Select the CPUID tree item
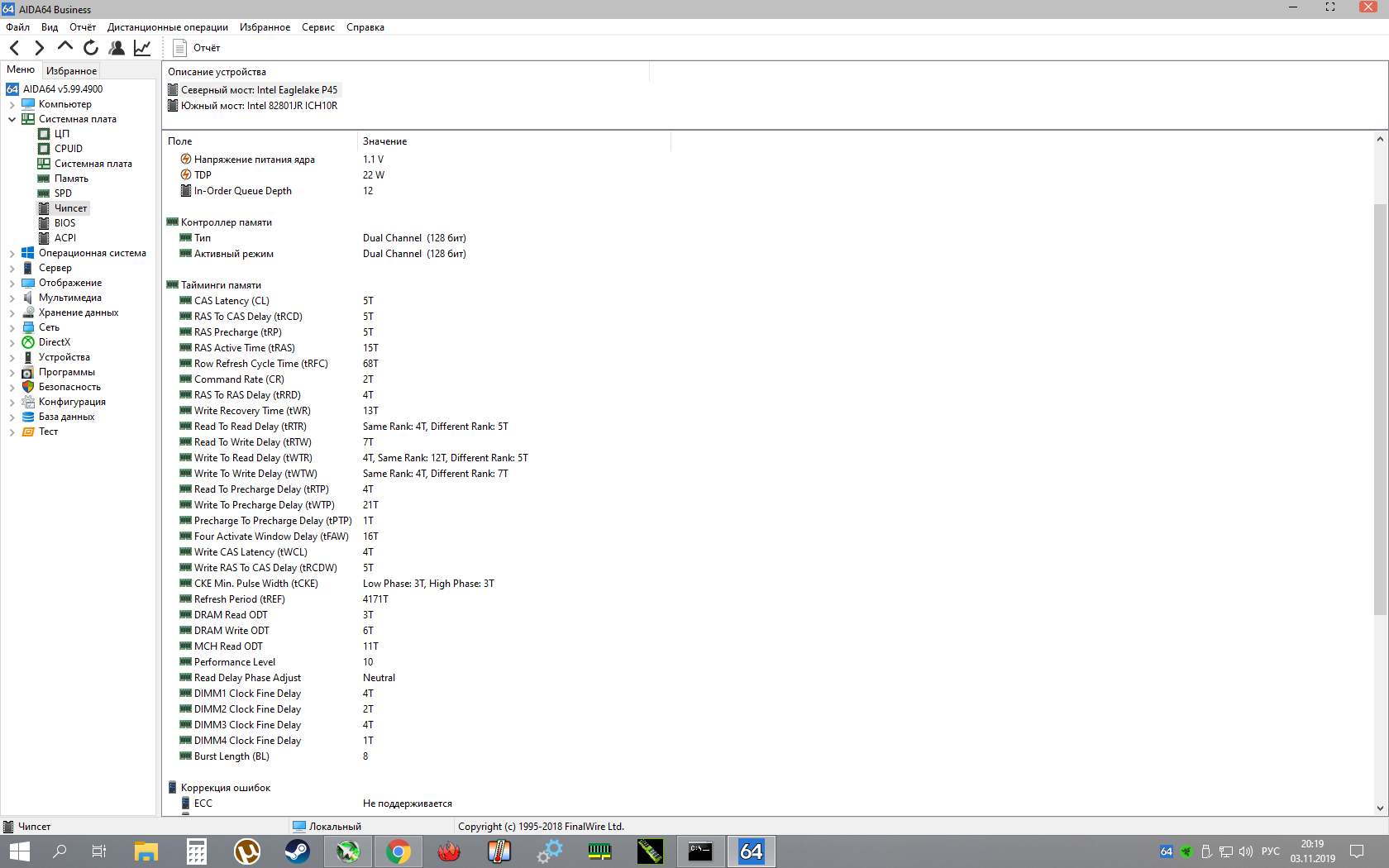This screenshot has width=1389, height=868. tap(69, 149)
